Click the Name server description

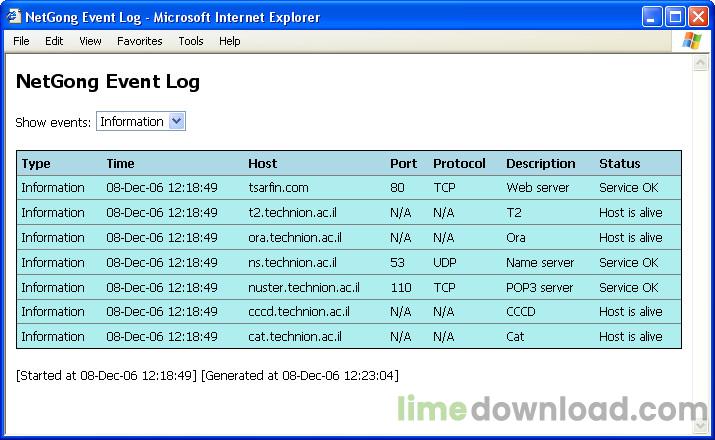[x=540, y=263]
